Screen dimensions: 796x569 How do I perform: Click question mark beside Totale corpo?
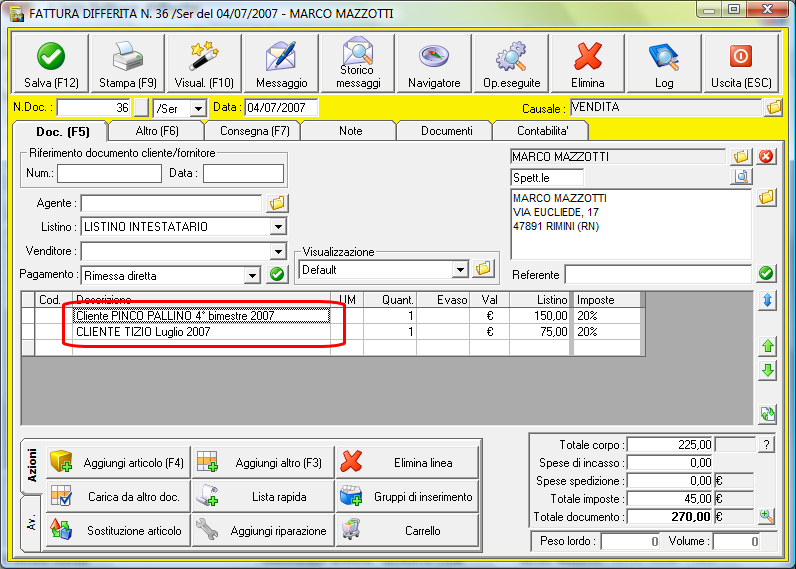point(767,445)
